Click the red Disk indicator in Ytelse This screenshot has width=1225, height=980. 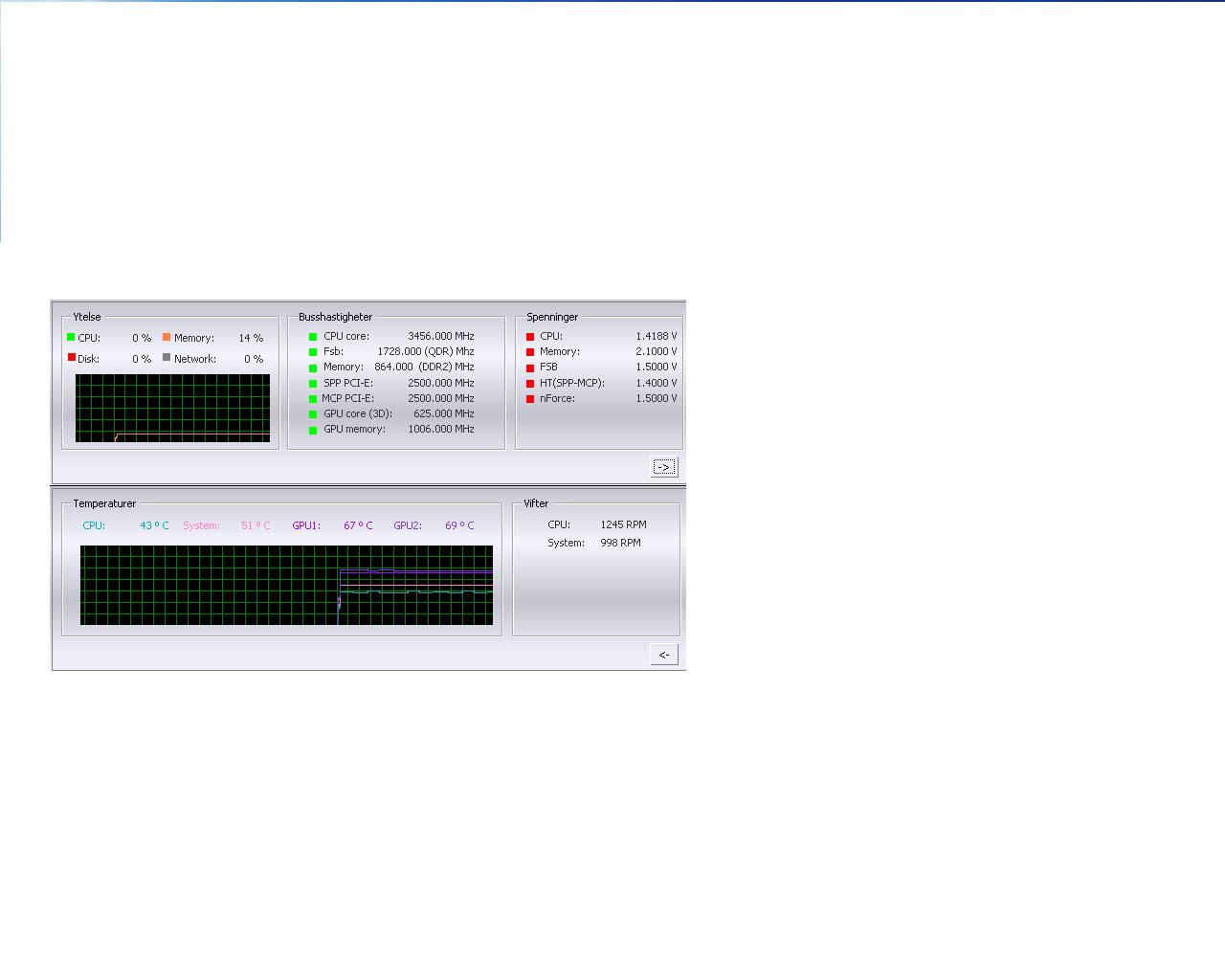[x=71, y=357]
